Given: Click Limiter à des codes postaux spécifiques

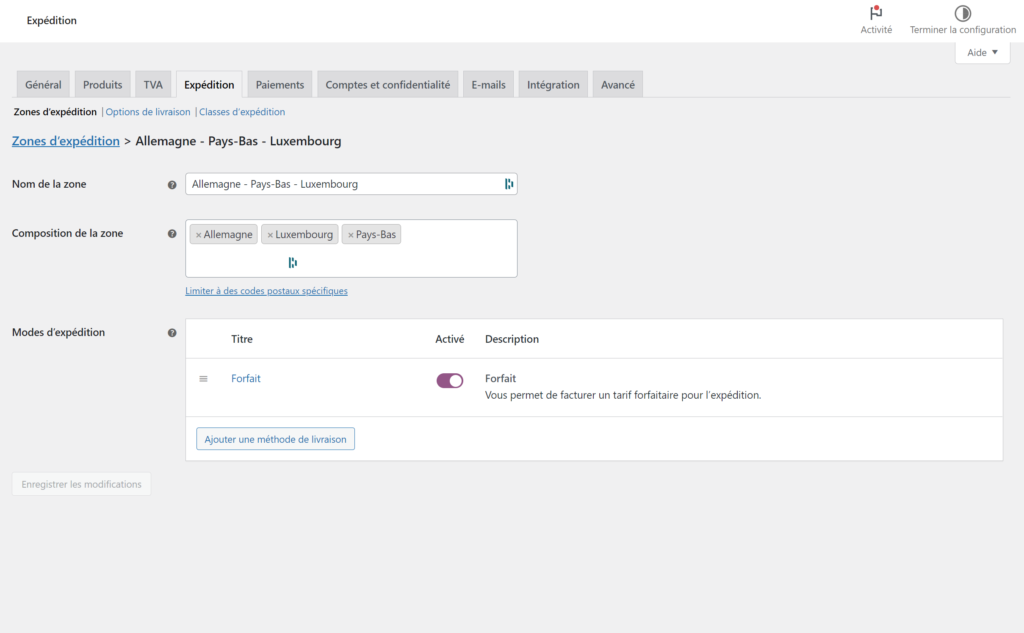Looking at the screenshot, I should (x=266, y=291).
